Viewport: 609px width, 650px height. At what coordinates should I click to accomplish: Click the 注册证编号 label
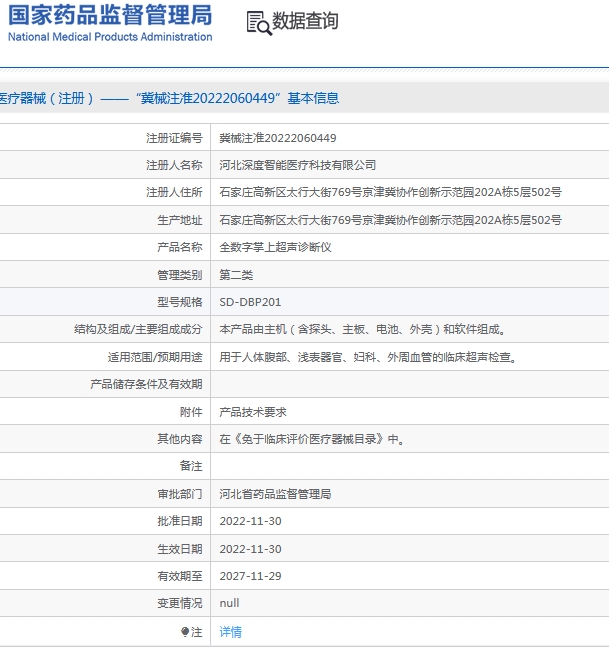click(x=174, y=138)
